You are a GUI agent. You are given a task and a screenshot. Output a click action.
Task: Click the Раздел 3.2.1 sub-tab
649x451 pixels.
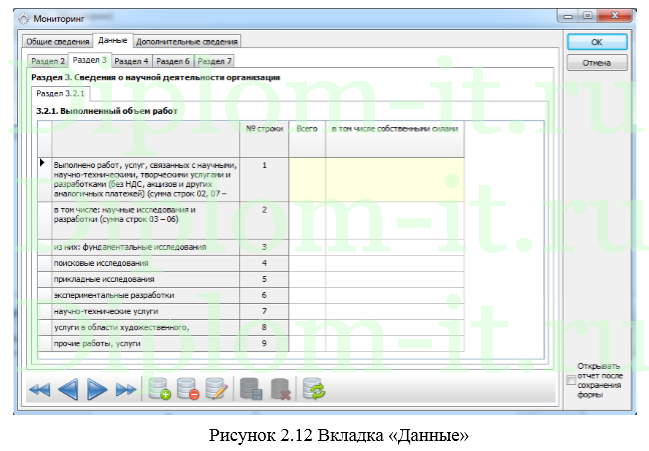click(x=58, y=93)
